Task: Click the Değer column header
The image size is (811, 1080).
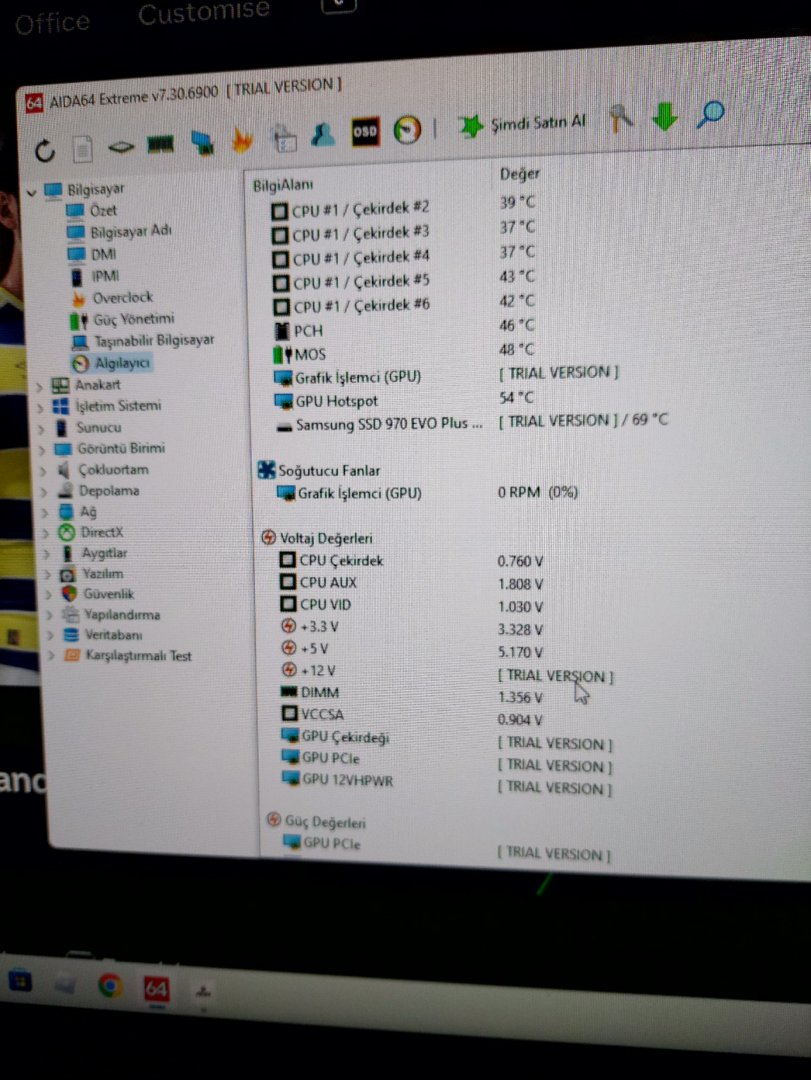Action: click(520, 174)
